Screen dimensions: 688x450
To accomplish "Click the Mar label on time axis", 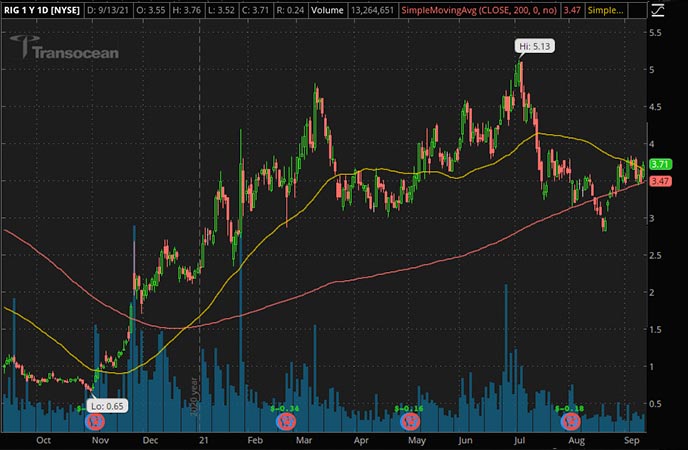I will (304, 440).
